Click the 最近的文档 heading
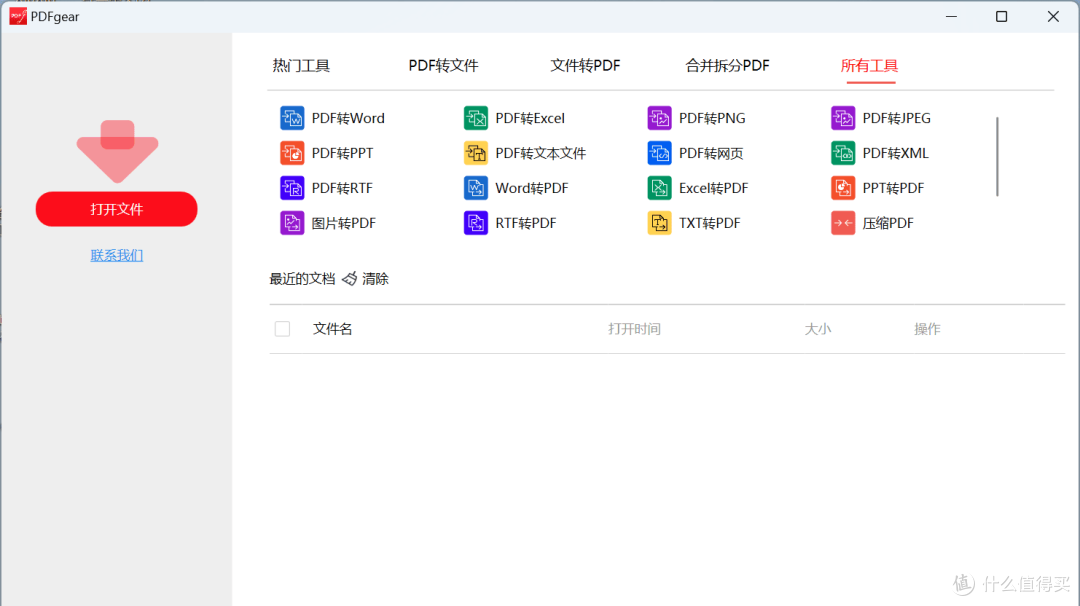This screenshot has width=1080, height=606. (302, 279)
